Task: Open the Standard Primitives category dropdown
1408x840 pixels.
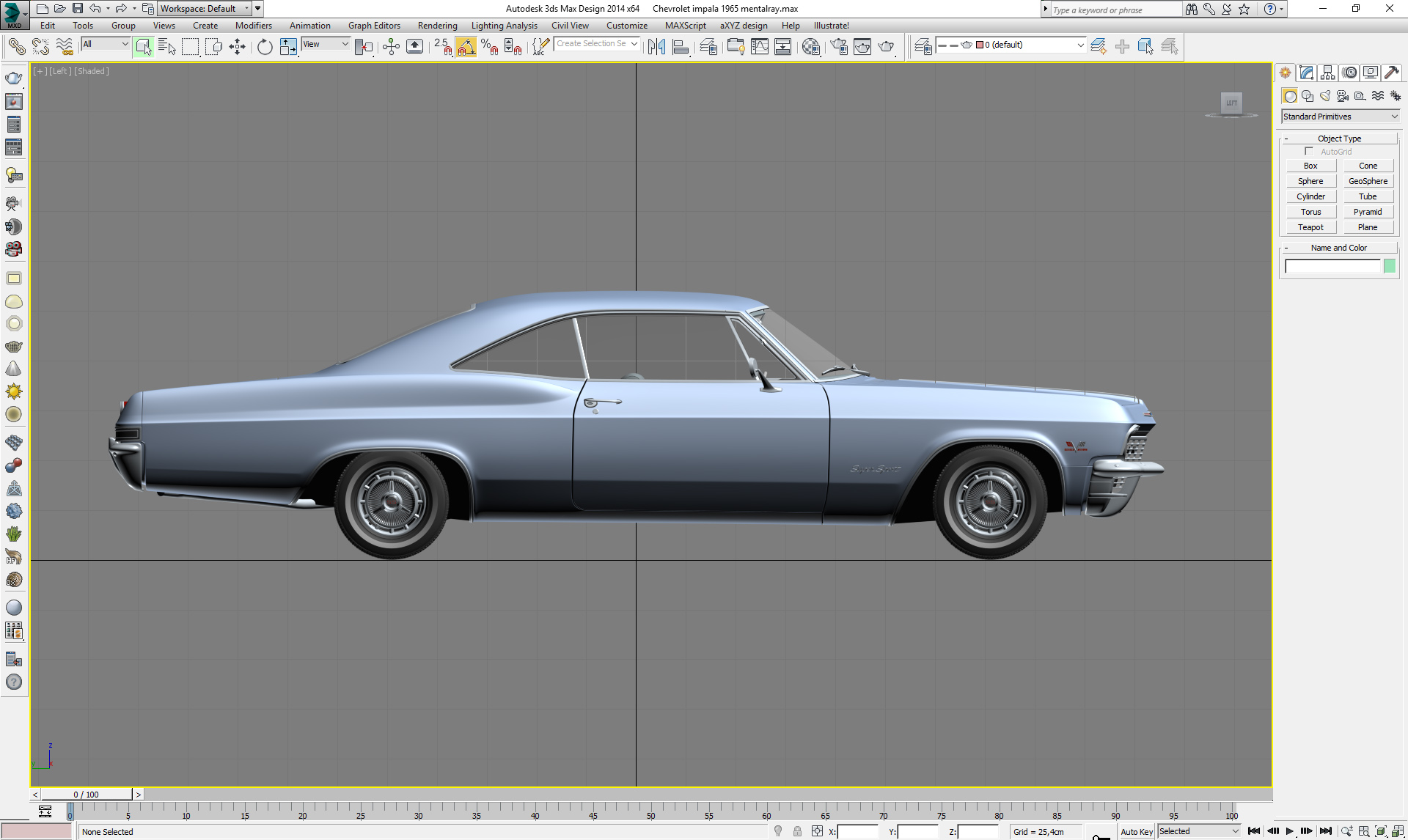Action: (x=1340, y=117)
